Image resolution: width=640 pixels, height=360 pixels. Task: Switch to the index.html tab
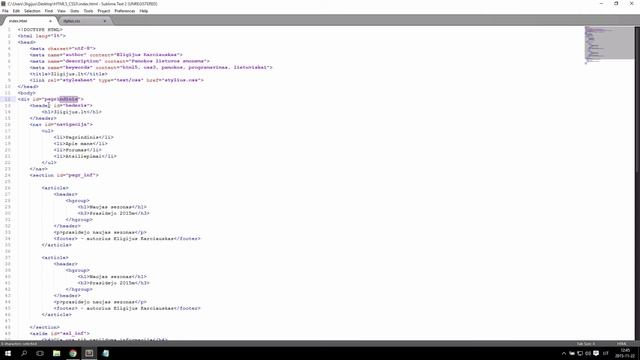[29, 21]
